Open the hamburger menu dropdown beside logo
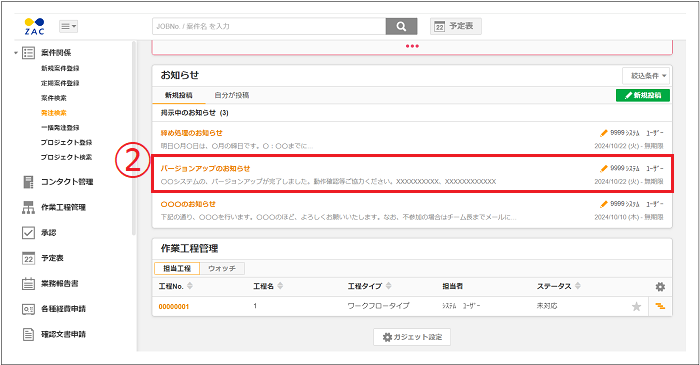The image size is (700, 365). pos(68,26)
